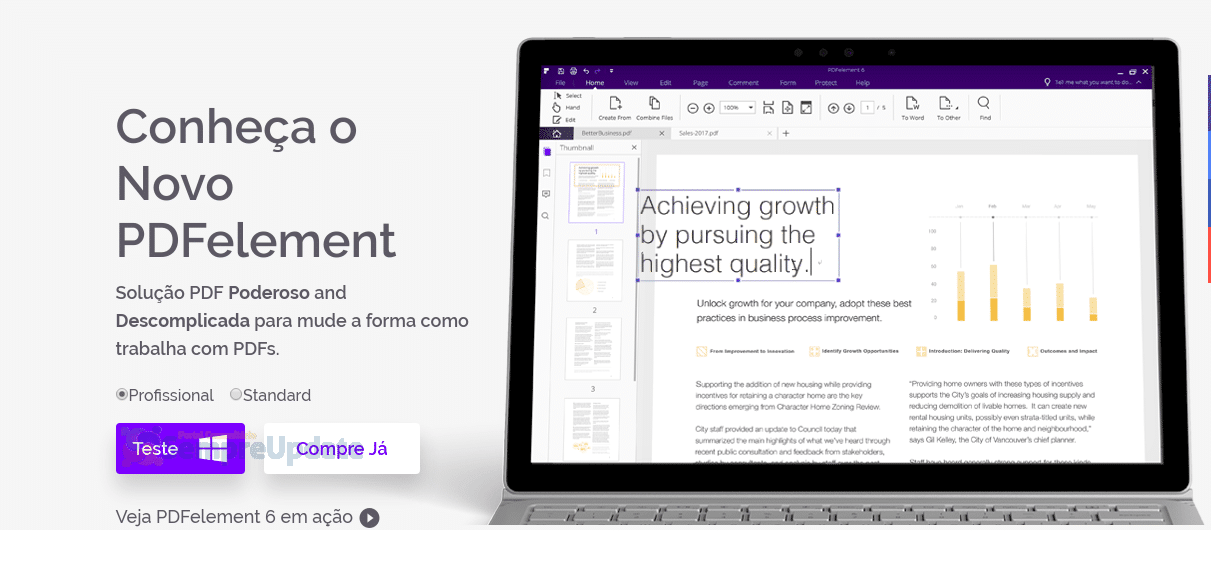Click the Windows logo on Teste button
Screen dimensions: 1211x588
(x=212, y=448)
